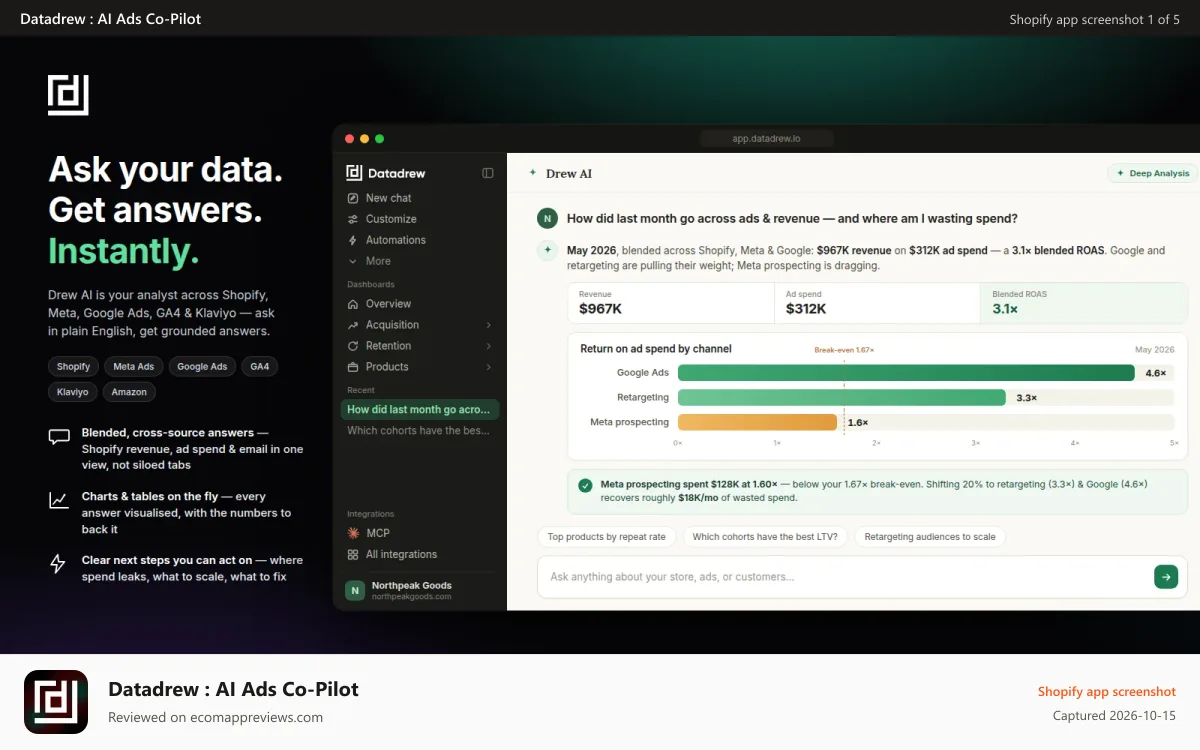1200x750 pixels.
Task: Select recent chat 'Which cohorts have the bes...'
Action: pyautogui.click(x=419, y=431)
